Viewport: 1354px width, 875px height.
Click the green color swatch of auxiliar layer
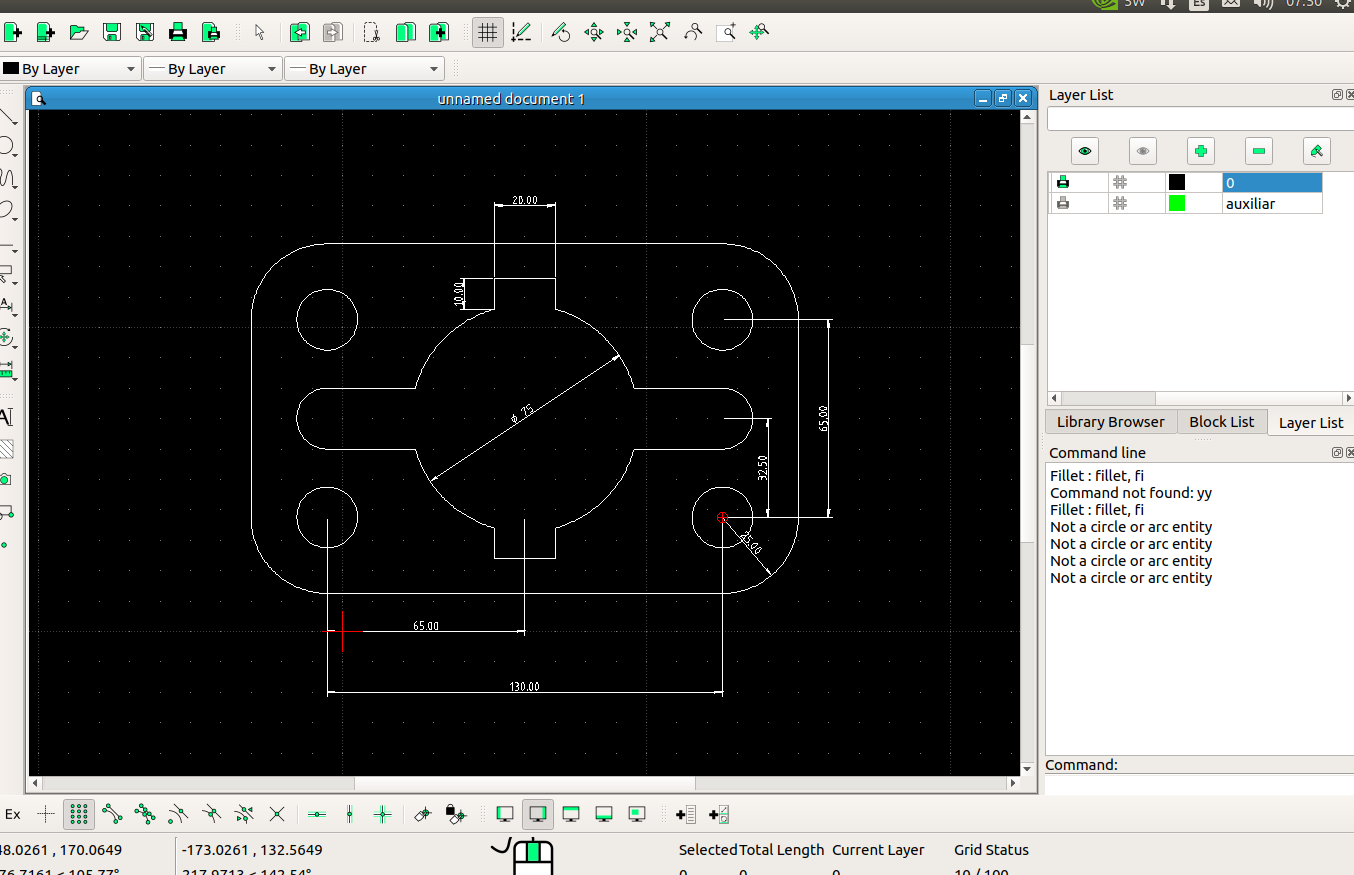tap(1177, 203)
